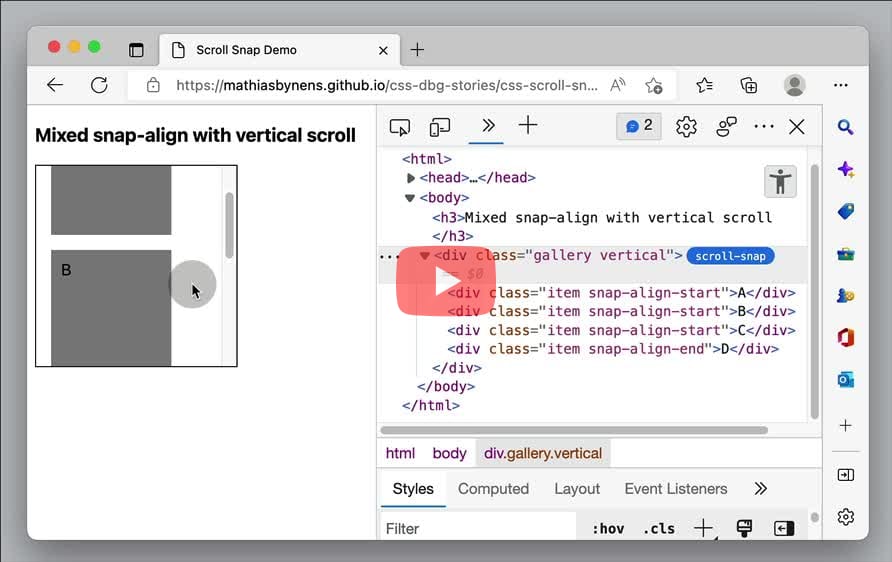Add a new style rule plus
The width and height of the screenshot is (892, 562).
pos(704,528)
